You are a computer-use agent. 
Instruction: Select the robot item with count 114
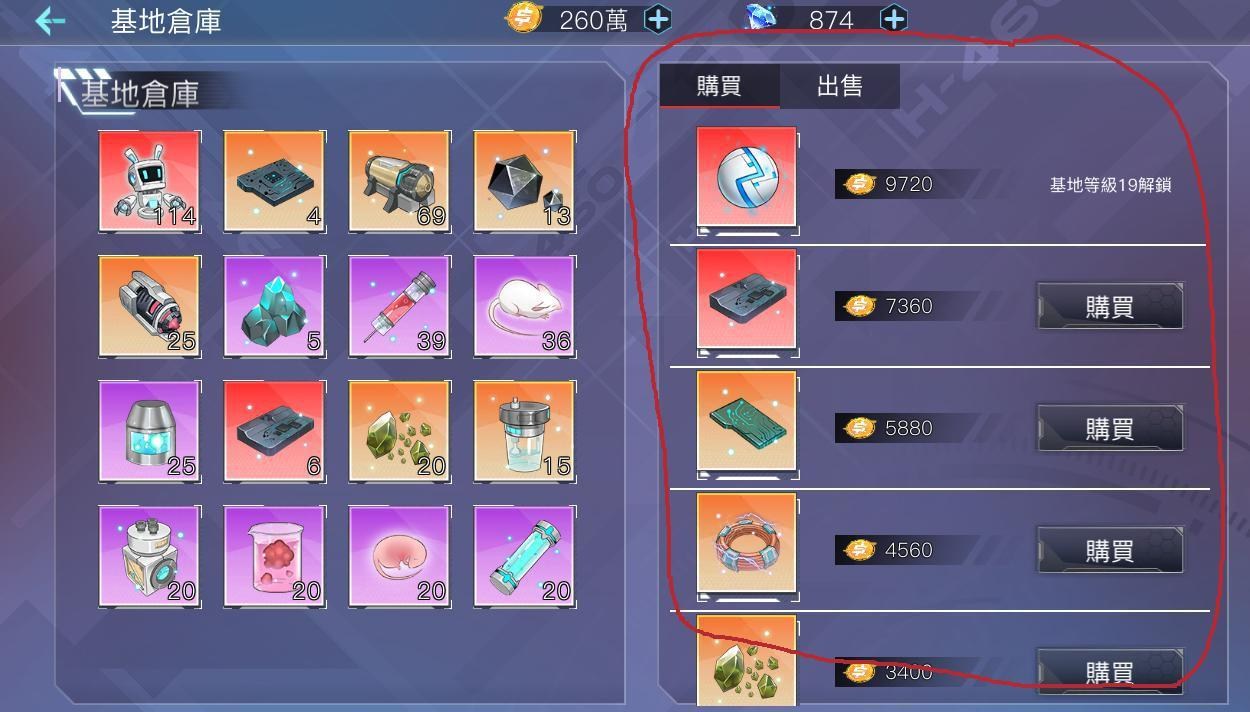tap(149, 181)
